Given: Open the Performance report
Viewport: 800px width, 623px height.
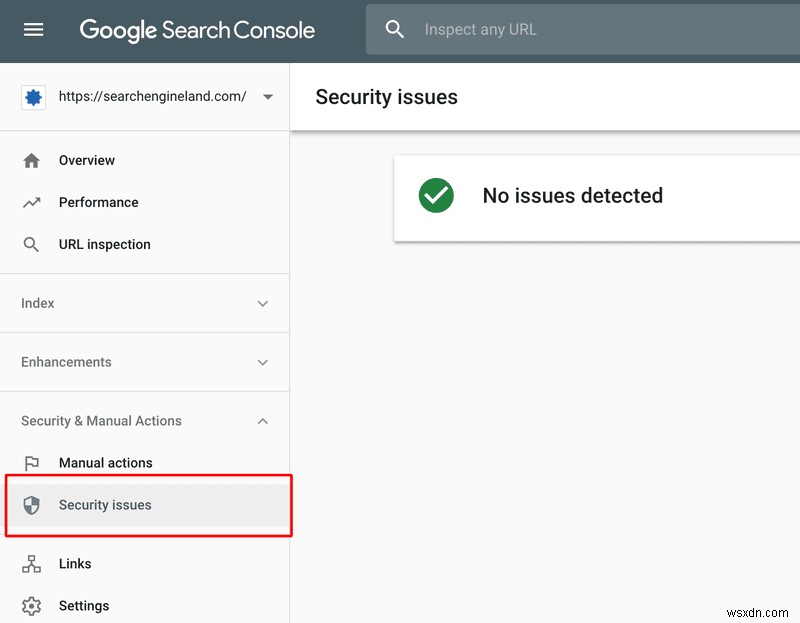Looking at the screenshot, I should (99, 203).
